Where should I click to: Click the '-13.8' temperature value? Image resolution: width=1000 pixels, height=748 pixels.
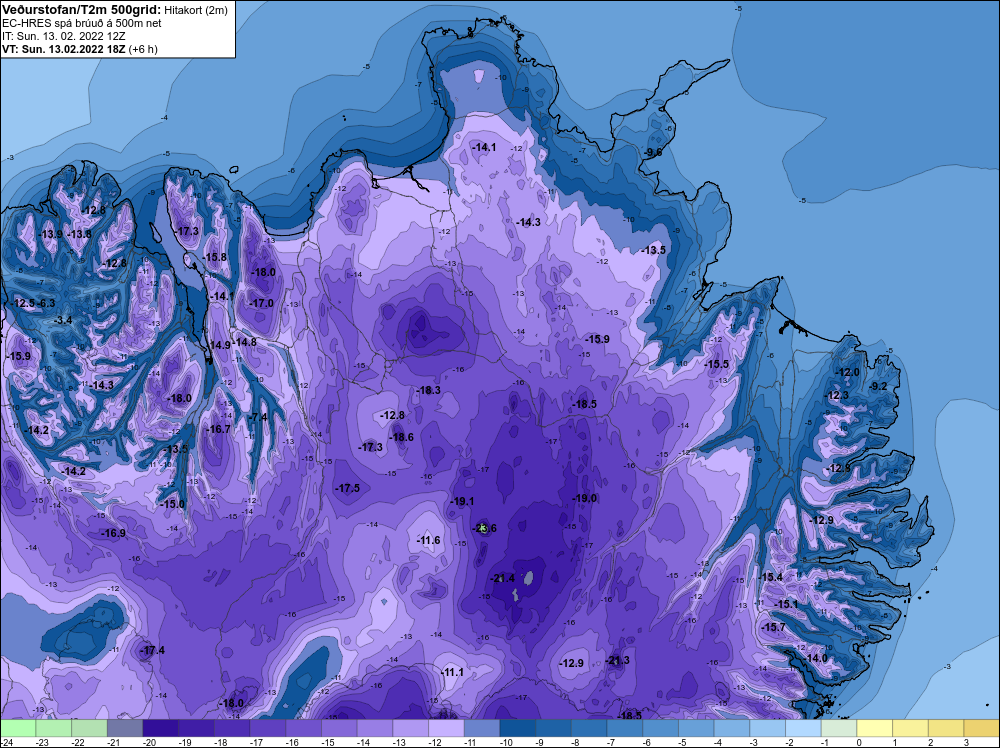tap(80, 234)
